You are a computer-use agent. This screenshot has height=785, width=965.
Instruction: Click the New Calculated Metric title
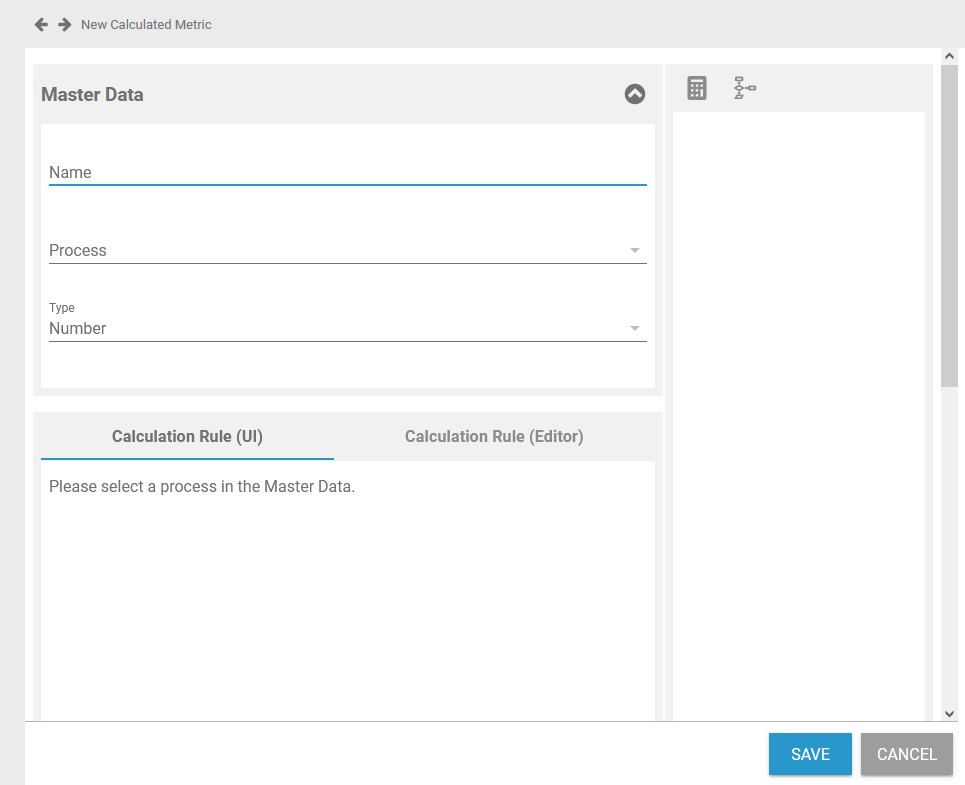pos(146,24)
